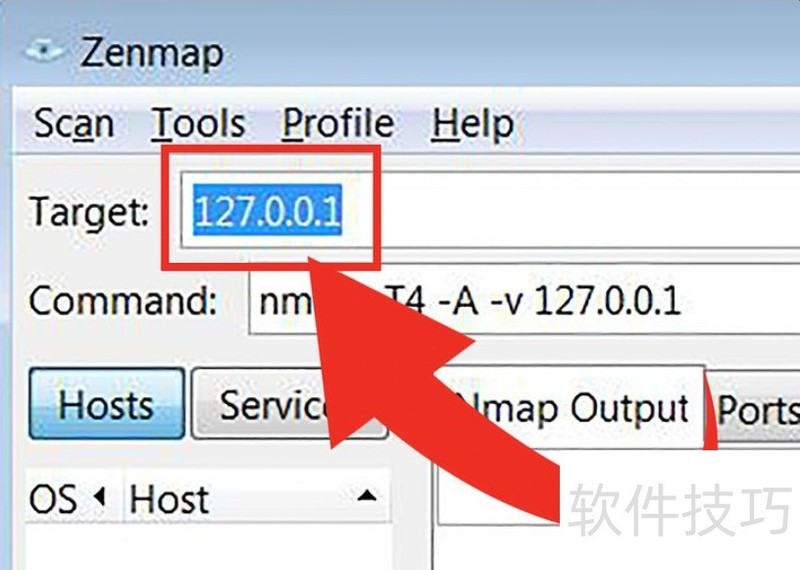The width and height of the screenshot is (800, 570).
Task: Open the Scan menu
Action: (x=73, y=123)
